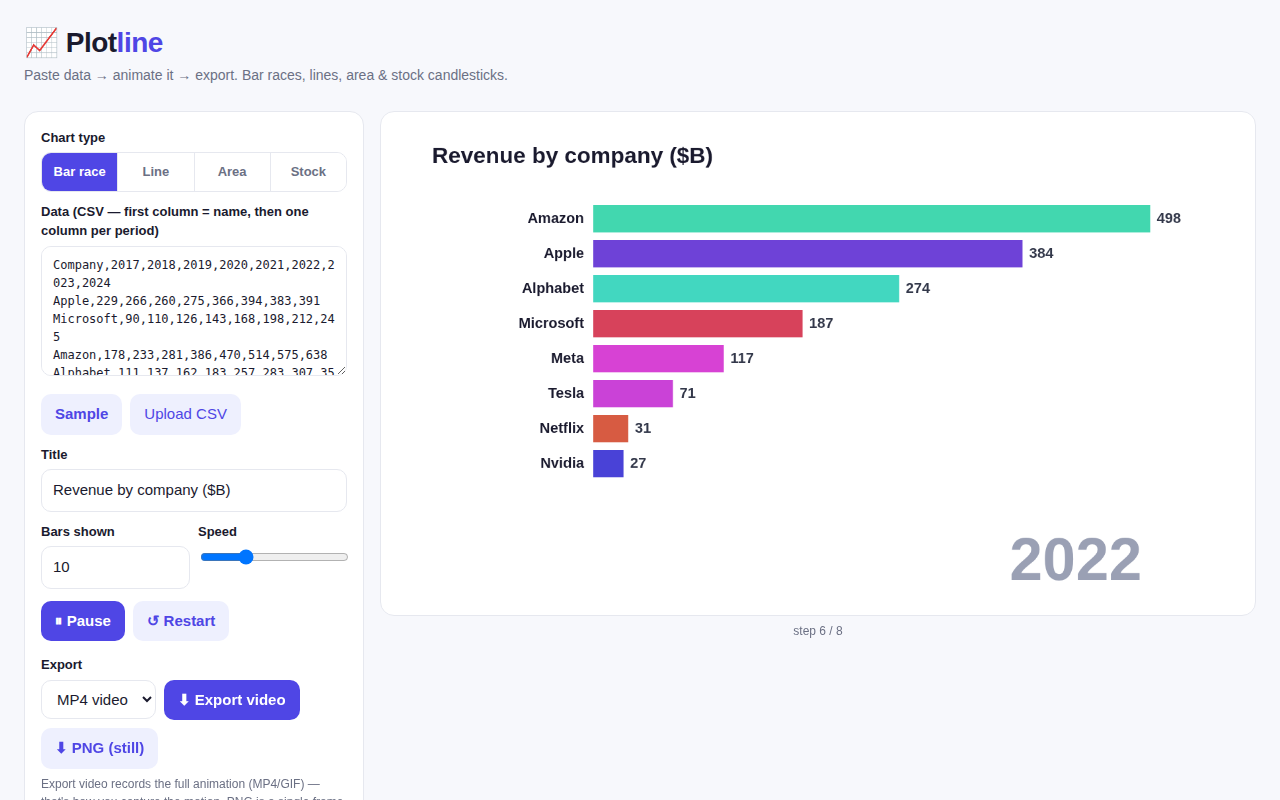
Task: Click inside the CSV data textarea
Action: (194, 311)
